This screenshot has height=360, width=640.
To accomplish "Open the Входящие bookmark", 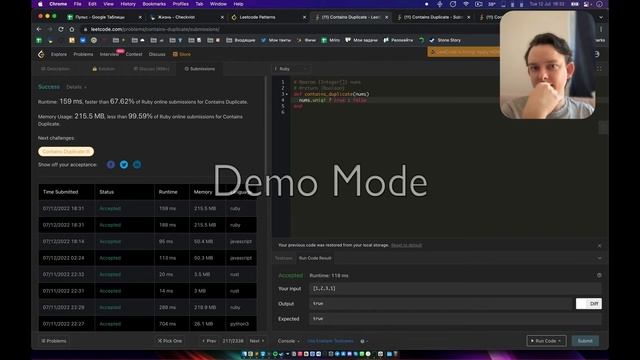I will coord(241,40).
